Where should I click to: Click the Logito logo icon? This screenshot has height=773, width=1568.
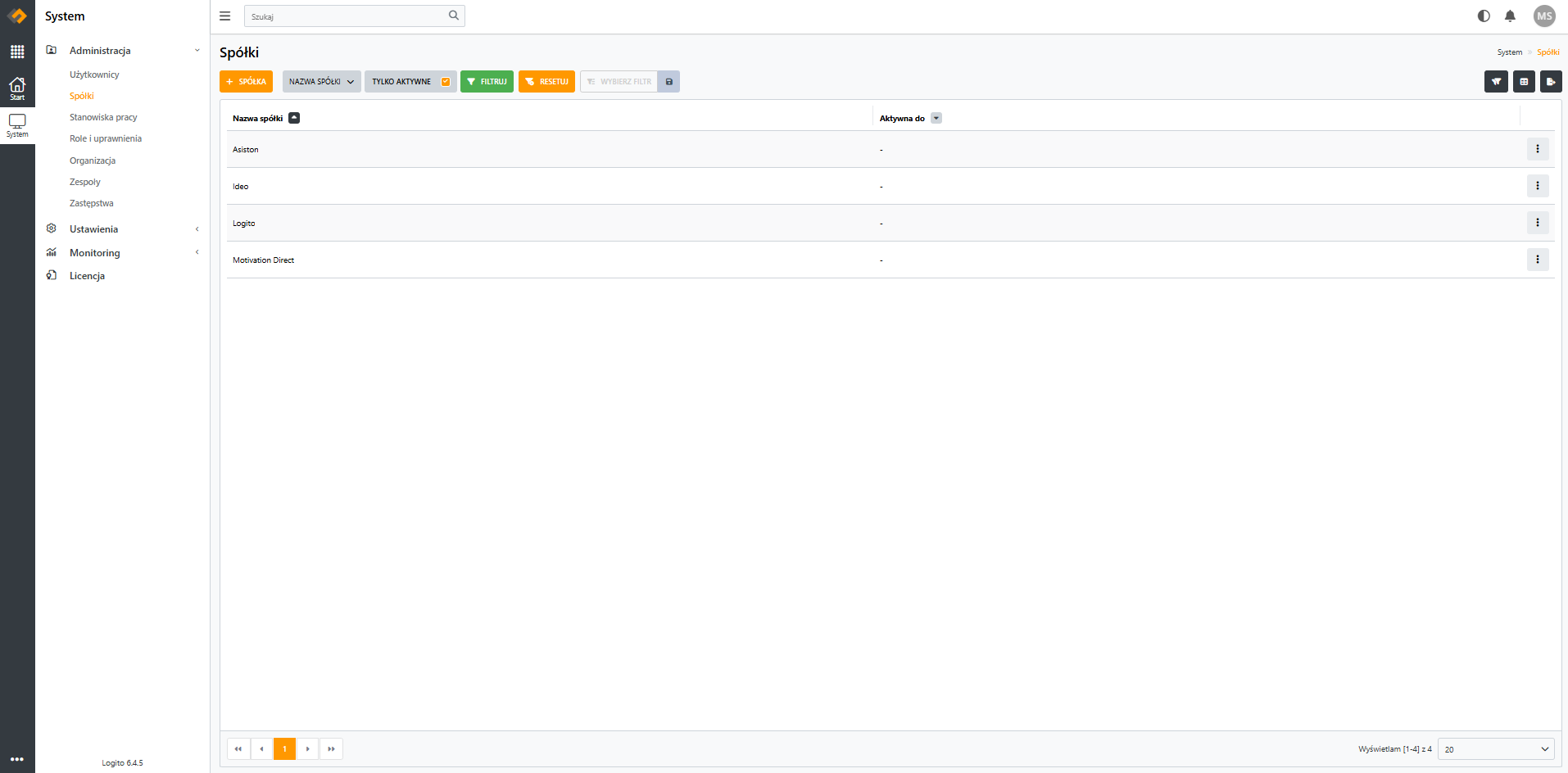click(x=17, y=16)
